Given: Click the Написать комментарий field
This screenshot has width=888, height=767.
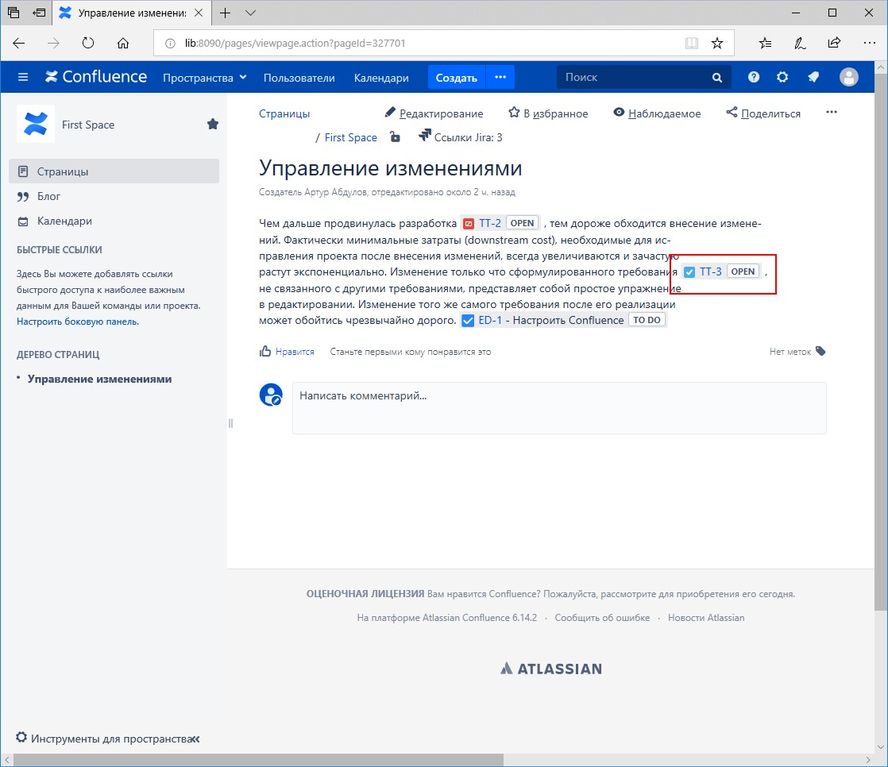Looking at the screenshot, I should point(559,408).
